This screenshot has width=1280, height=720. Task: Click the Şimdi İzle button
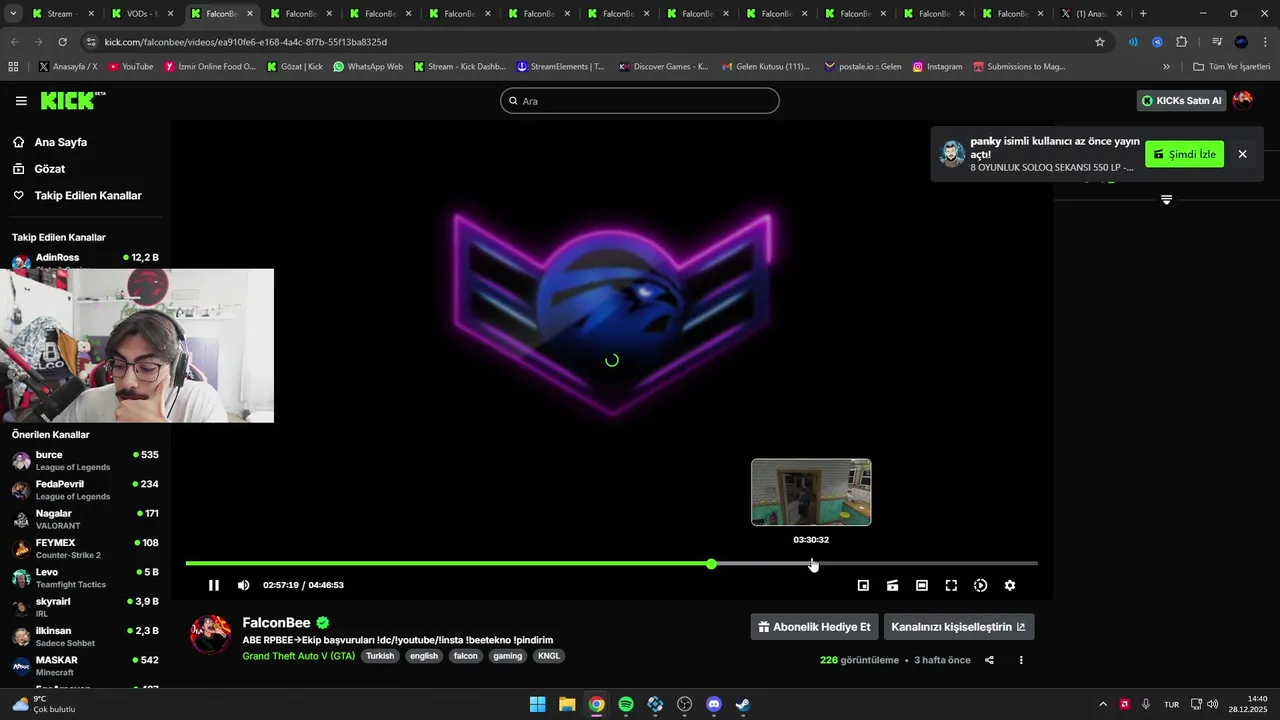[1184, 154]
